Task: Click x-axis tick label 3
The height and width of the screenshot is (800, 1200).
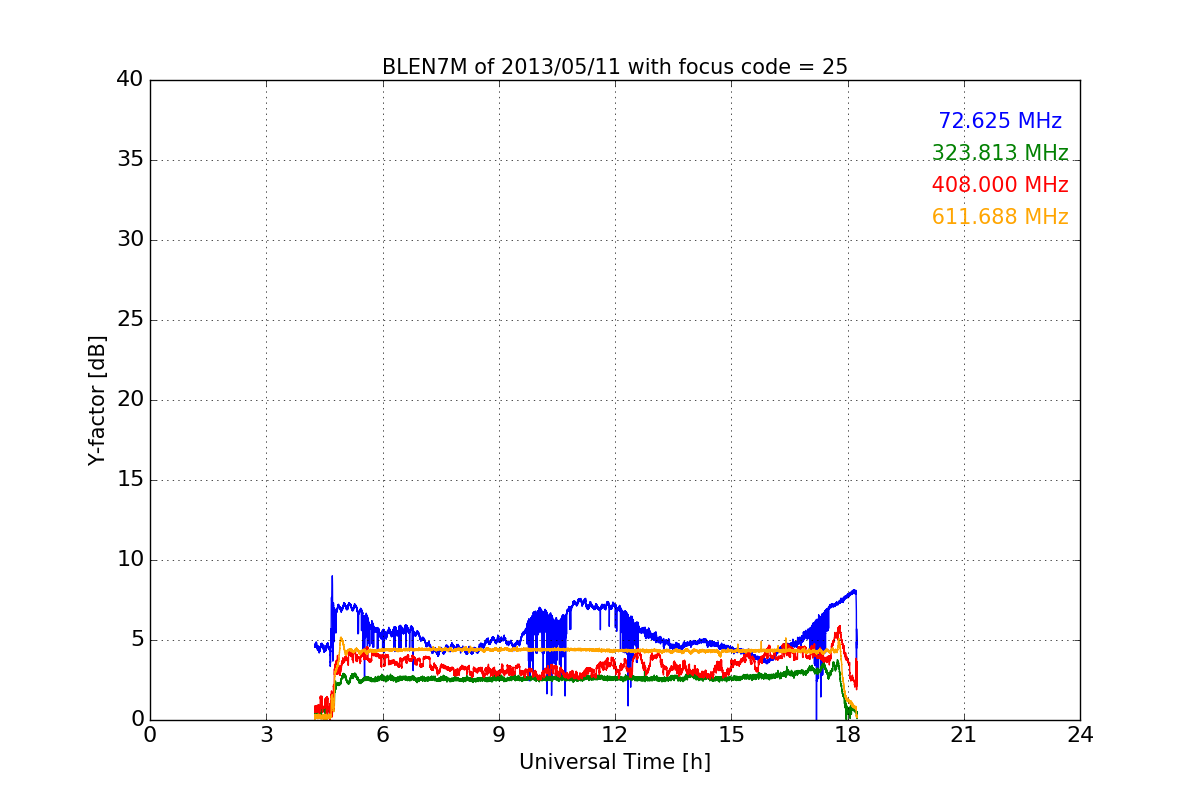Action: [x=266, y=735]
